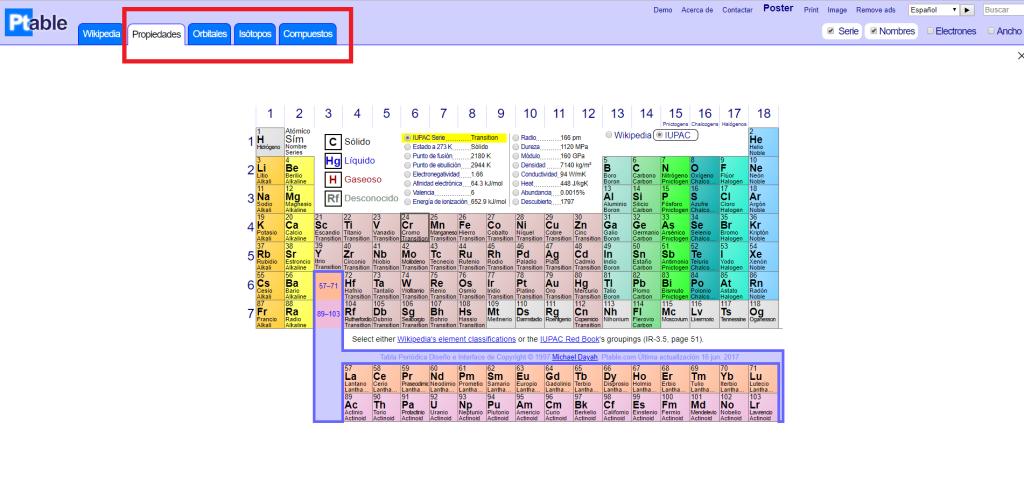Uncheck the Serie checkbox
Screen dimensions: 1024x494
tap(830, 31)
